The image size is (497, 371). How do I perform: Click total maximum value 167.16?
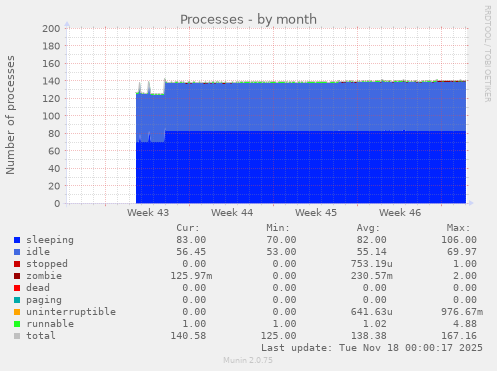tap(459, 336)
